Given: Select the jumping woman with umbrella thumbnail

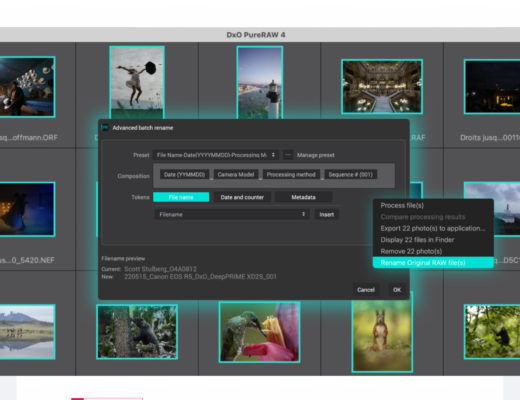Looking at the screenshot, I should (137, 82).
